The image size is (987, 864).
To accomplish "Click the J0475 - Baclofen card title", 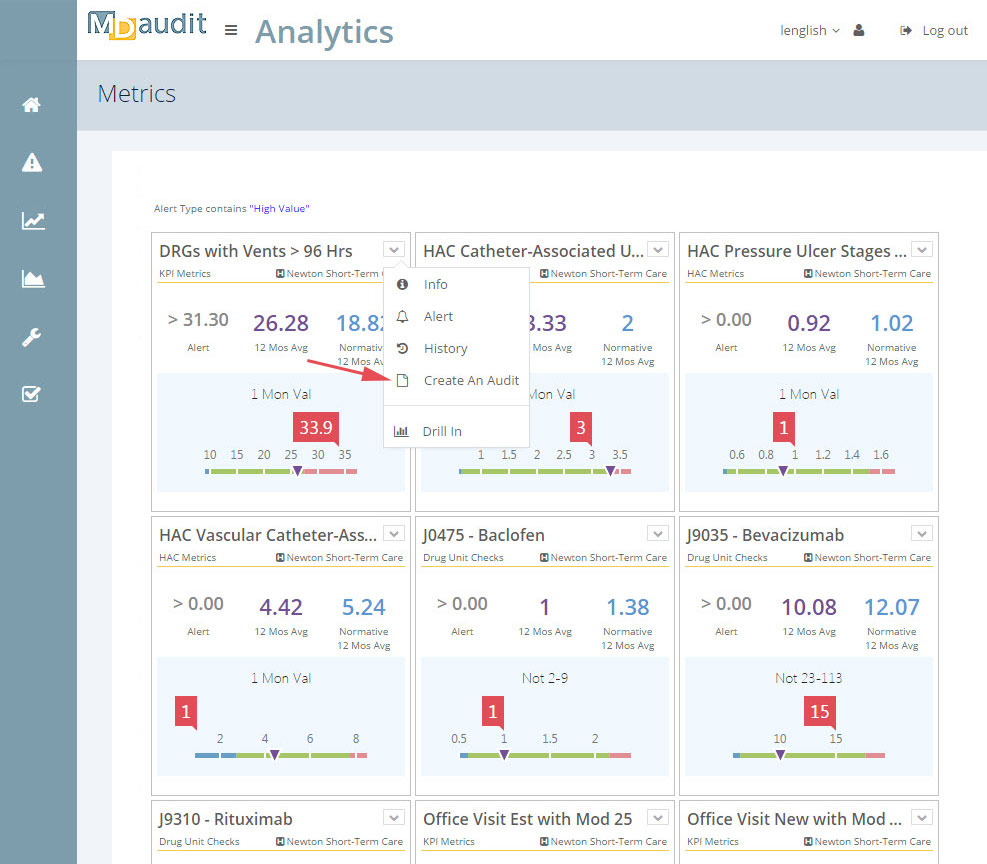I will pyautogui.click(x=483, y=535).
